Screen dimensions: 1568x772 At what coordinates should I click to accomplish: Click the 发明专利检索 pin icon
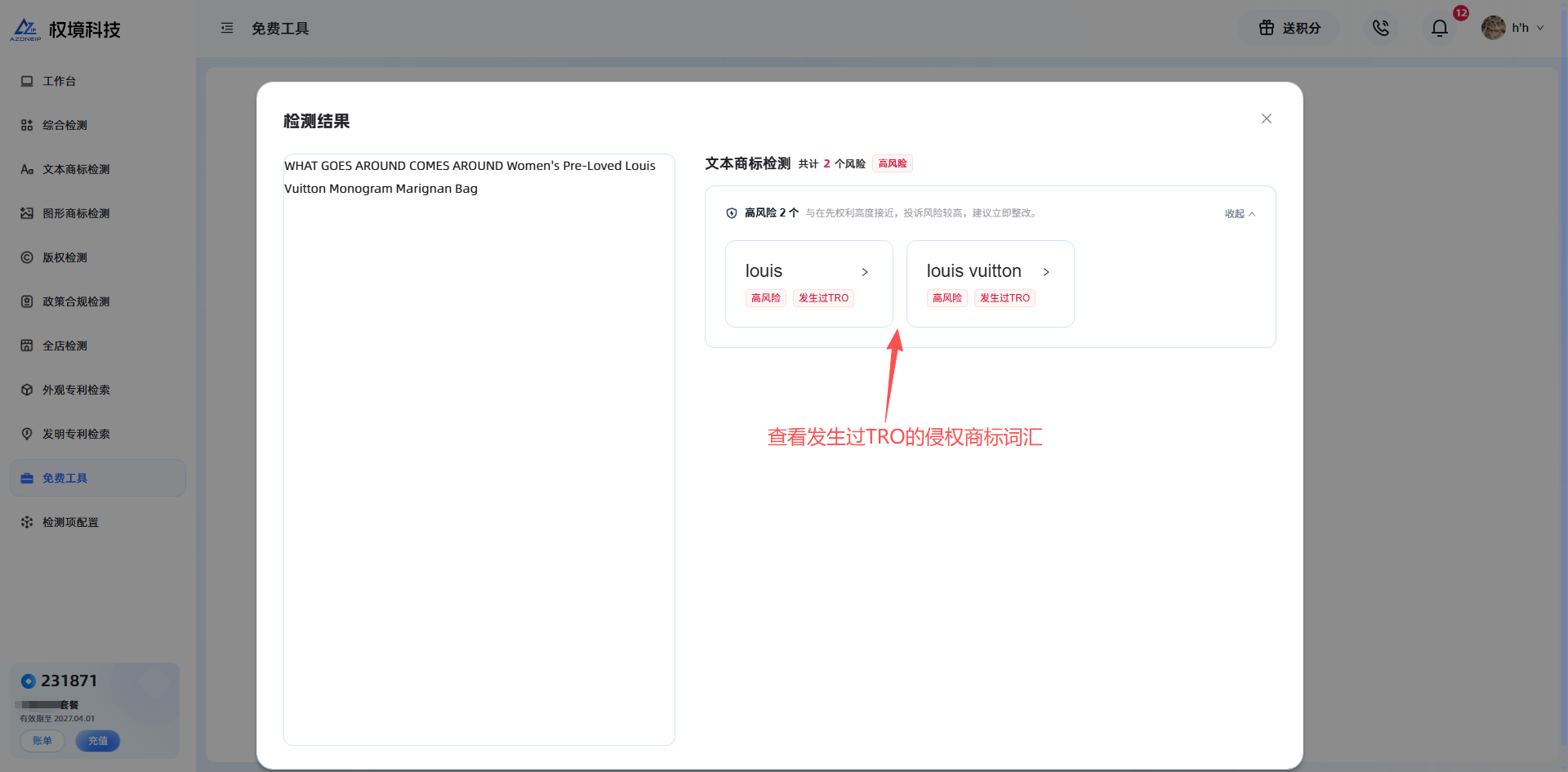click(x=27, y=434)
